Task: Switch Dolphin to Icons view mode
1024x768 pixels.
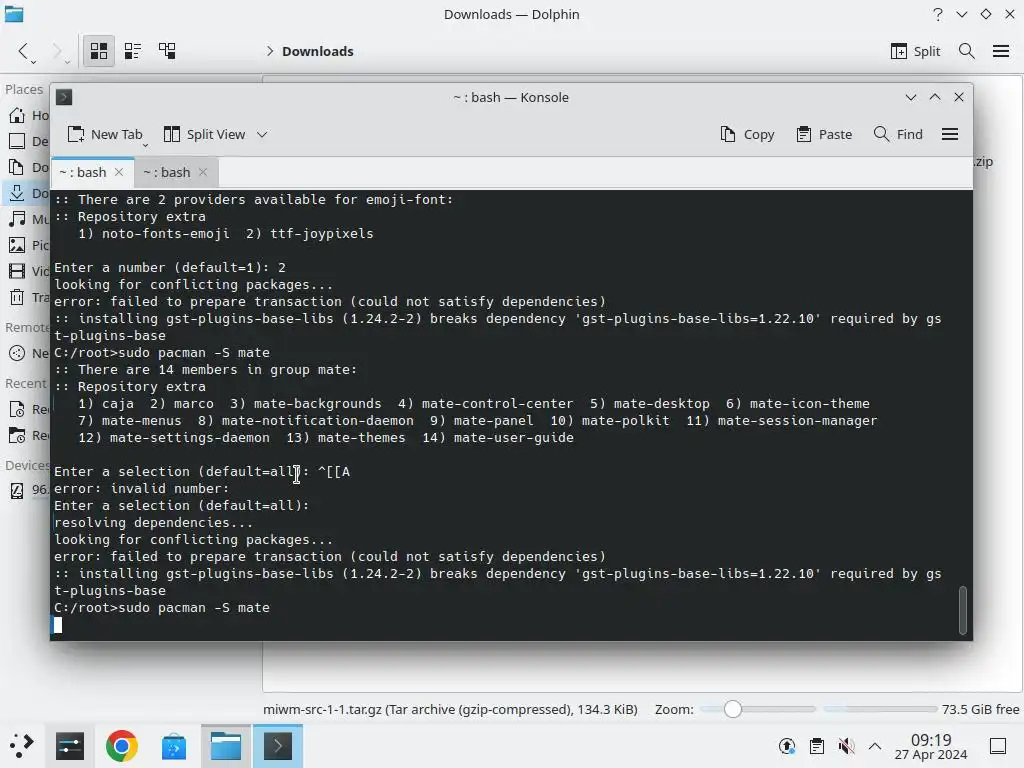Action: click(99, 51)
